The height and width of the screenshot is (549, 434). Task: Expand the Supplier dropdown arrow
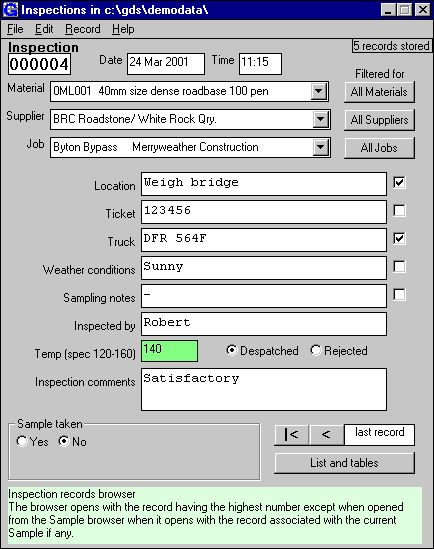coord(321,119)
